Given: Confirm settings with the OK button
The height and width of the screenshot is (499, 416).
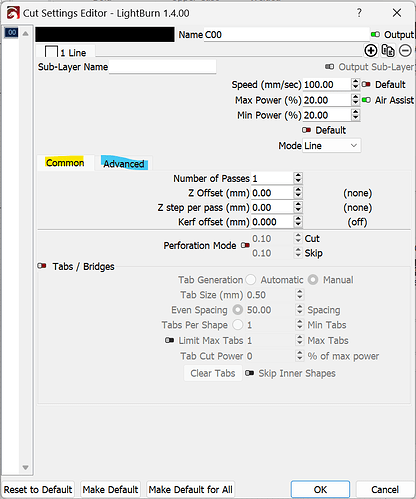Looking at the screenshot, I should point(320,489).
